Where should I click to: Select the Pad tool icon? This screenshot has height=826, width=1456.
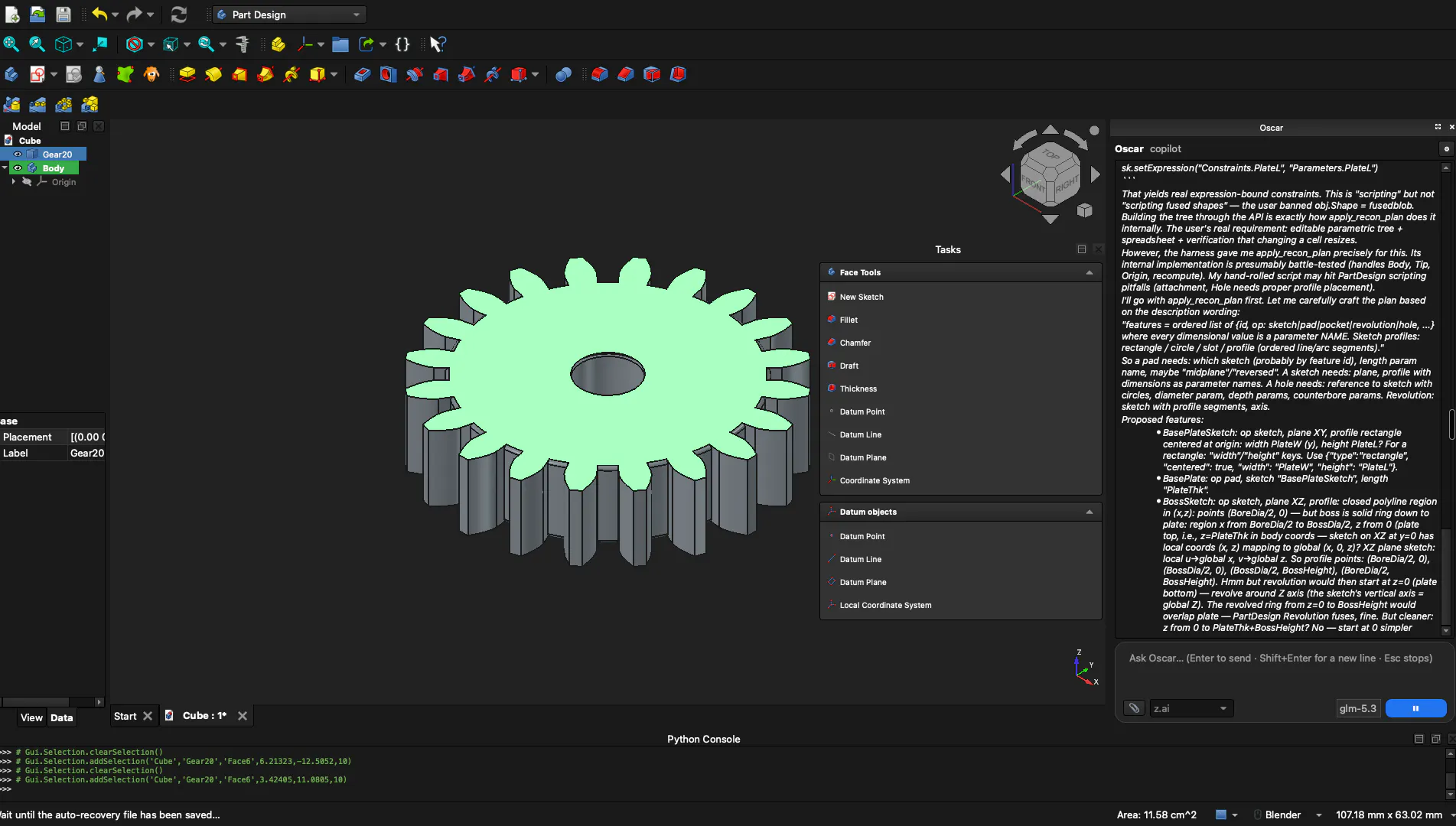(x=187, y=74)
